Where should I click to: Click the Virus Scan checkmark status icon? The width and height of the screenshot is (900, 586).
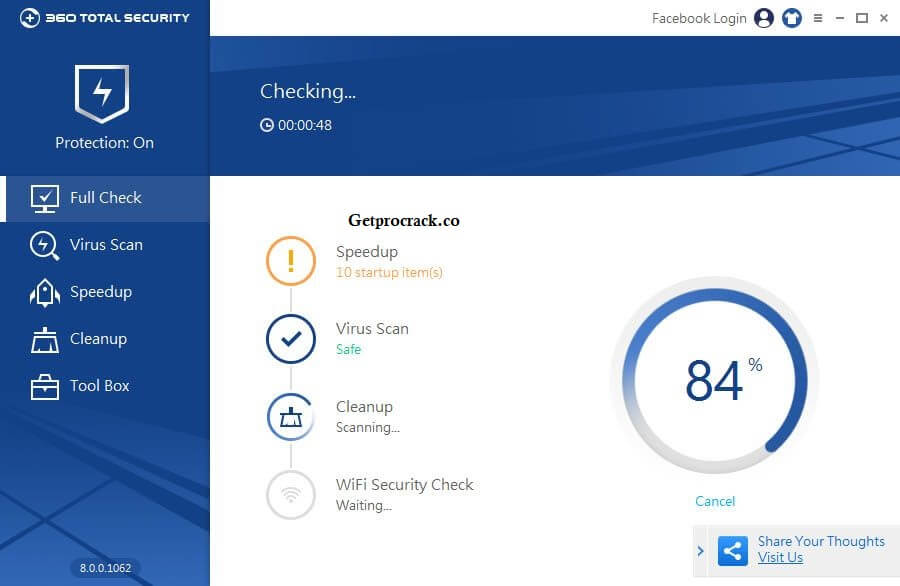pos(290,339)
